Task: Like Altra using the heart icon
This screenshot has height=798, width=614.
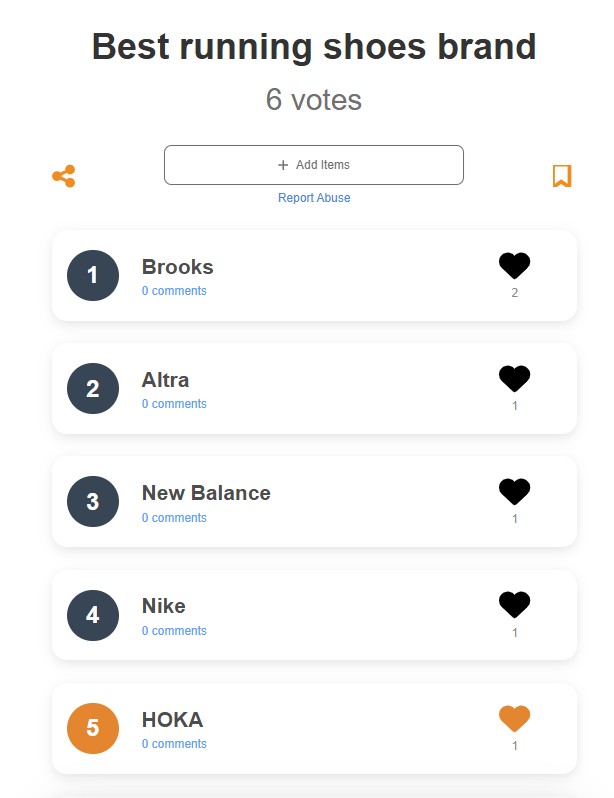Action: click(514, 378)
